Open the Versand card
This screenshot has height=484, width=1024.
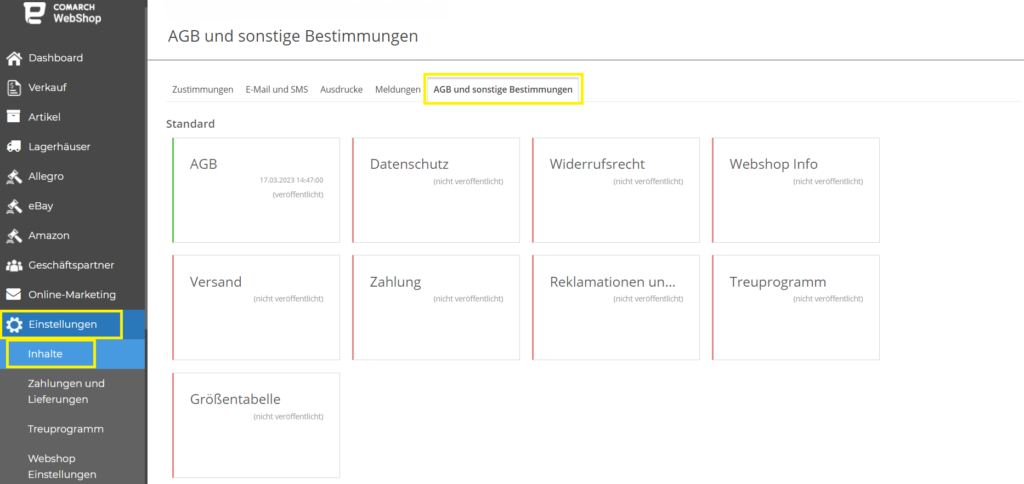pyautogui.click(x=256, y=308)
